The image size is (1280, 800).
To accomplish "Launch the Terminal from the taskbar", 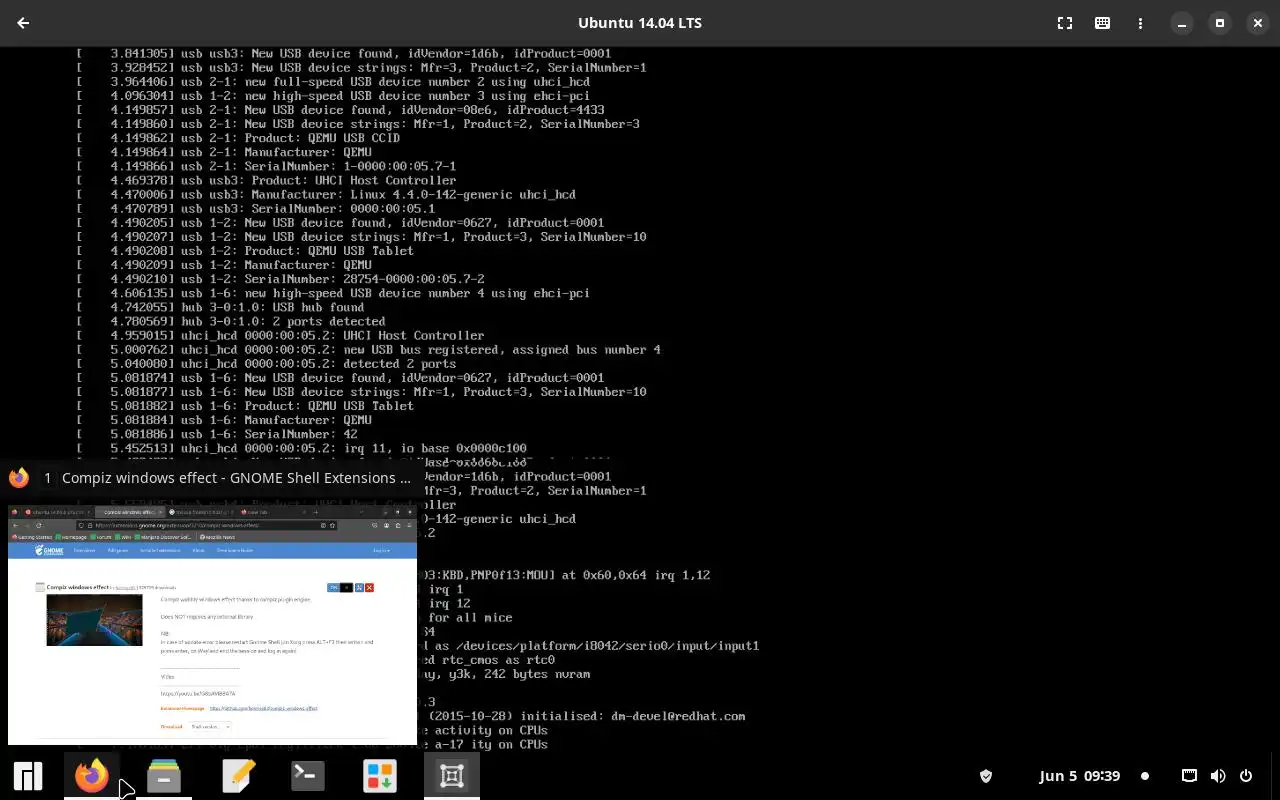I will (x=308, y=776).
